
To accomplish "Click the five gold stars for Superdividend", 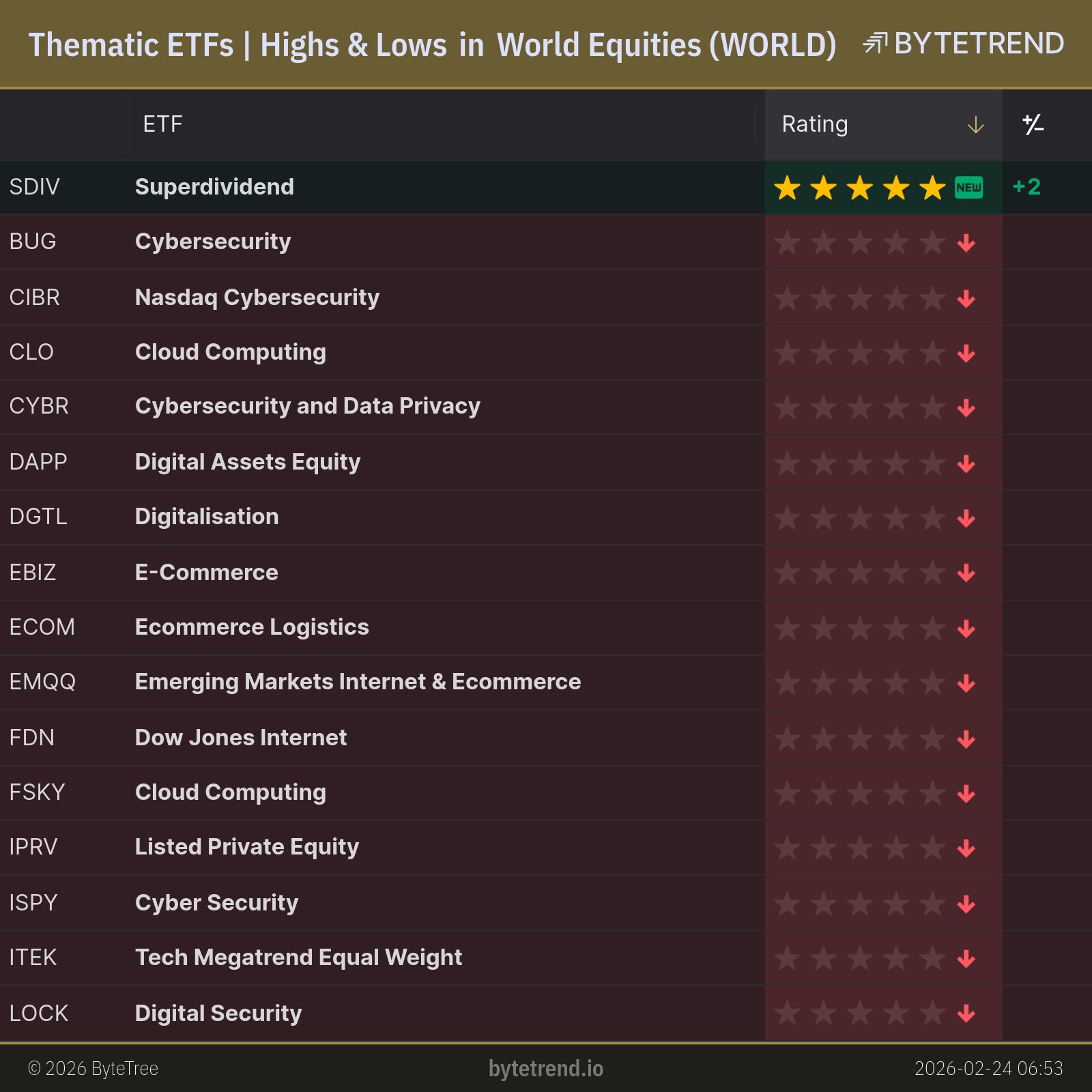I will click(x=860, y=187).
